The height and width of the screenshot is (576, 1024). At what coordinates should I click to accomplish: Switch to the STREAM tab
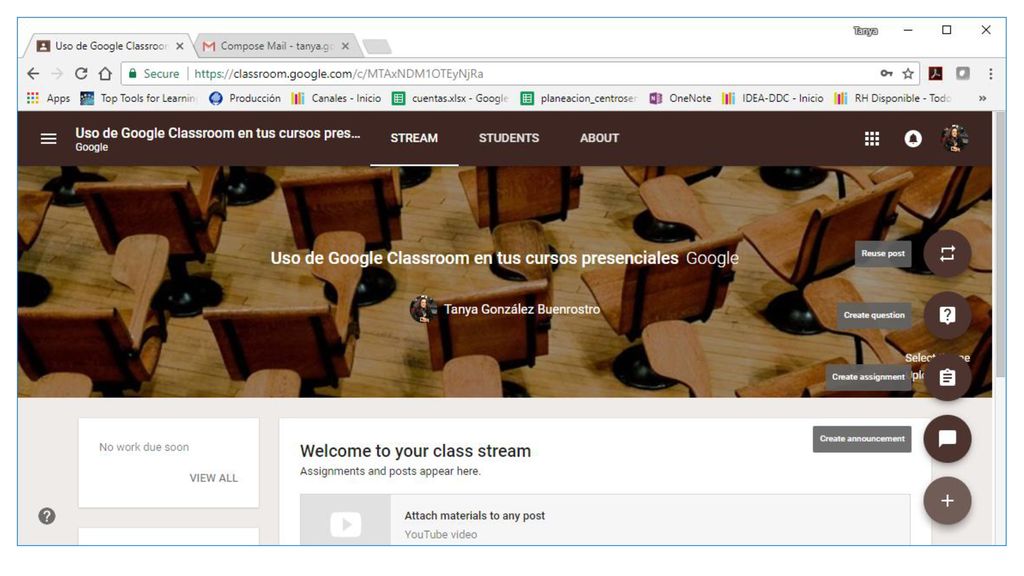click(x=414, y=138)
